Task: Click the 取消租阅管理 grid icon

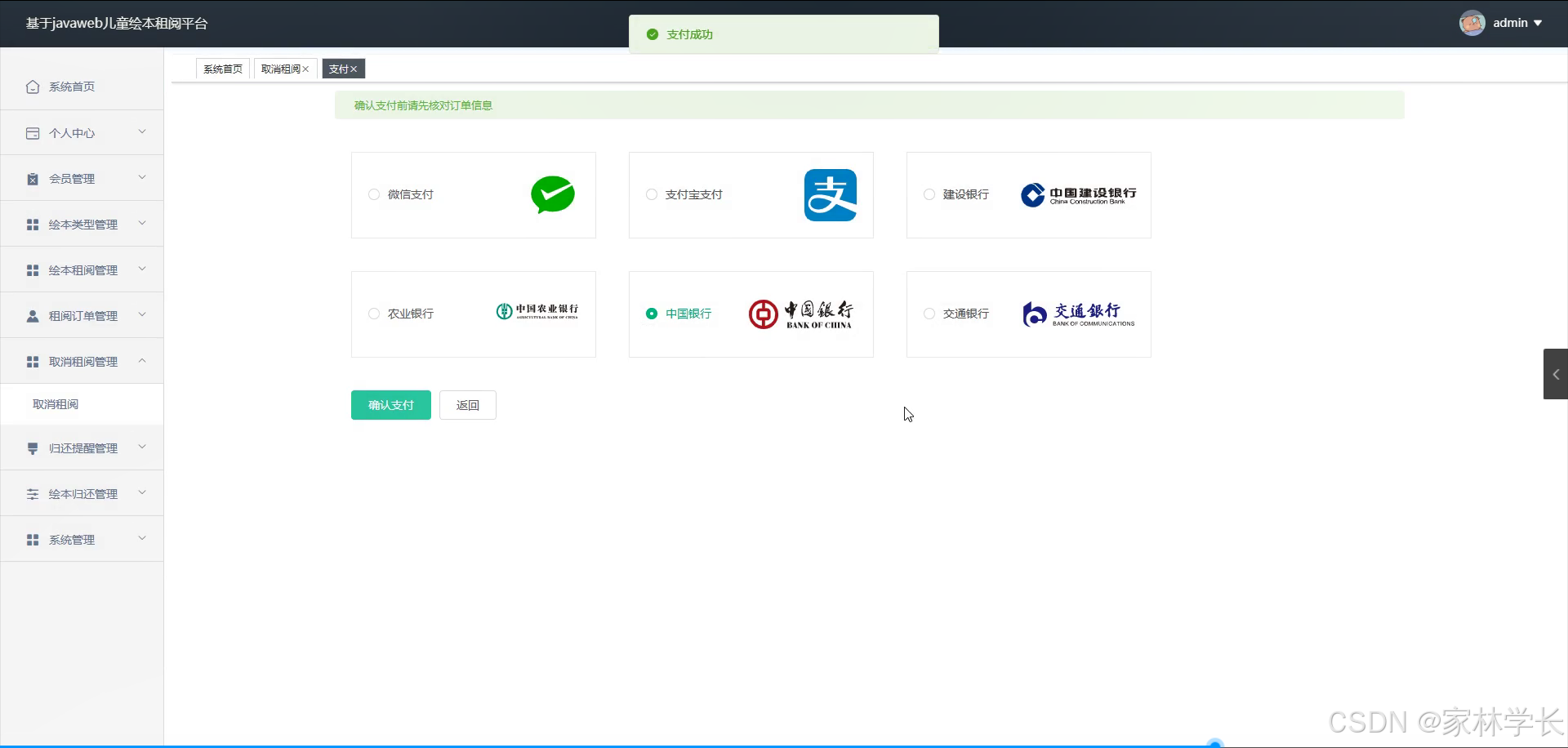Action: tap(33, 362)
